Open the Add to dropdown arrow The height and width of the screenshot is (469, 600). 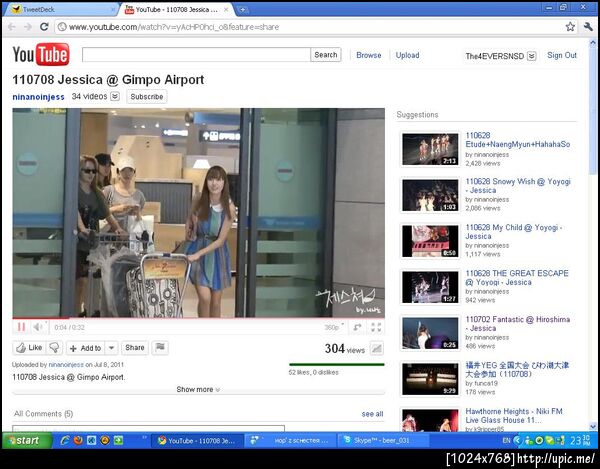(x=111, y=348)
